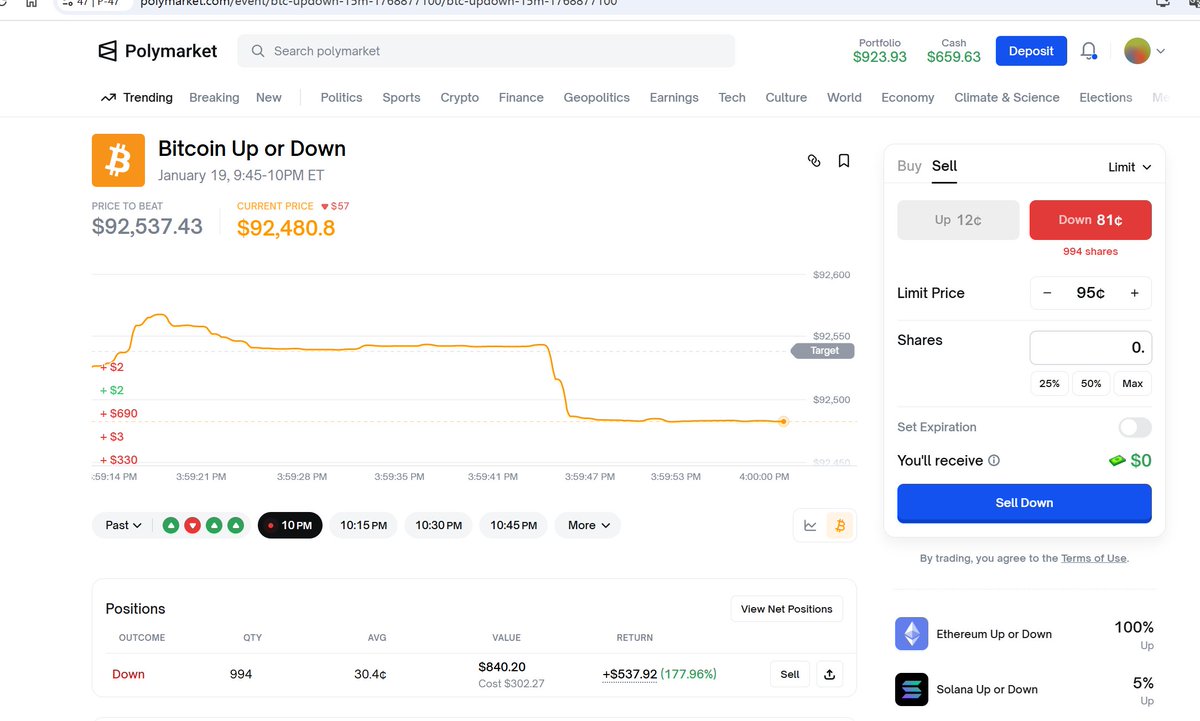Image resolution: width=1200 pixels, height=721 pixels.
Task: Select the 10:45 PM time slot
Action: coord(513,525)
